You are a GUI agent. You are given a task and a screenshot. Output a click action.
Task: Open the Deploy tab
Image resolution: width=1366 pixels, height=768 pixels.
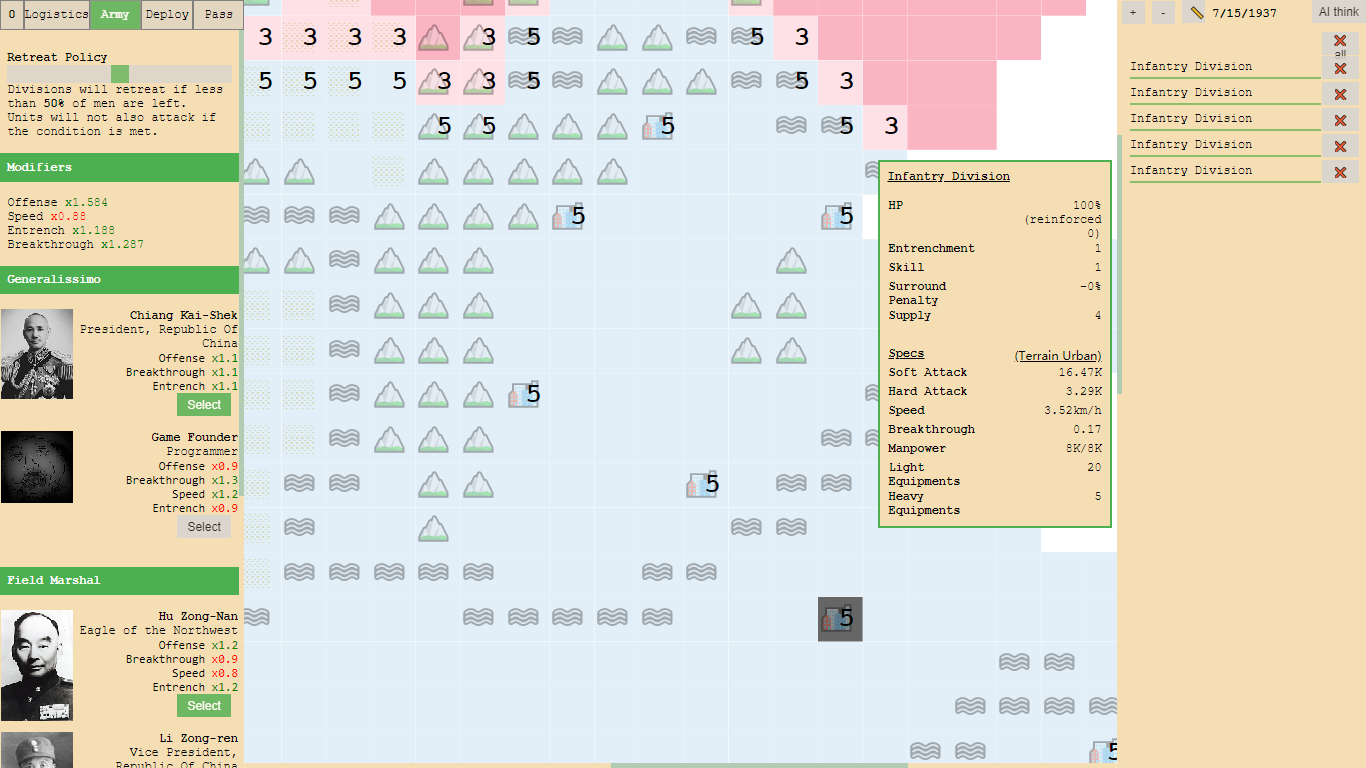(x=166, y=15)
